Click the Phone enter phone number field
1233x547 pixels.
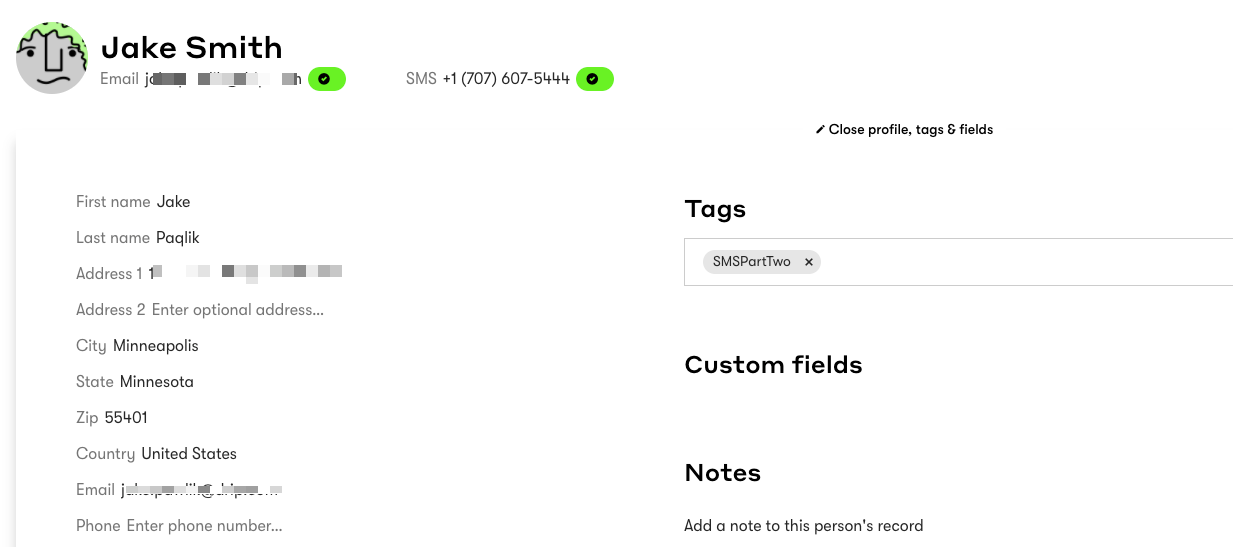pyautogui.click(x=205, y=526)
